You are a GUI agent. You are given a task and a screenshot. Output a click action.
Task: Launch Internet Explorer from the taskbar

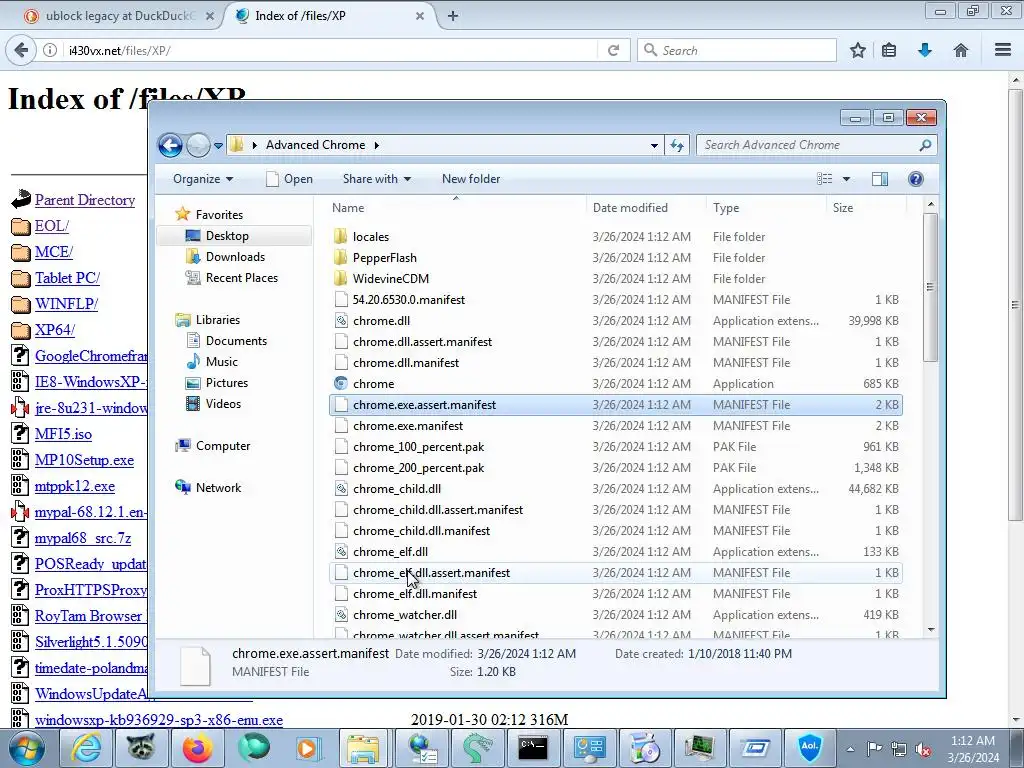[86, 748]
